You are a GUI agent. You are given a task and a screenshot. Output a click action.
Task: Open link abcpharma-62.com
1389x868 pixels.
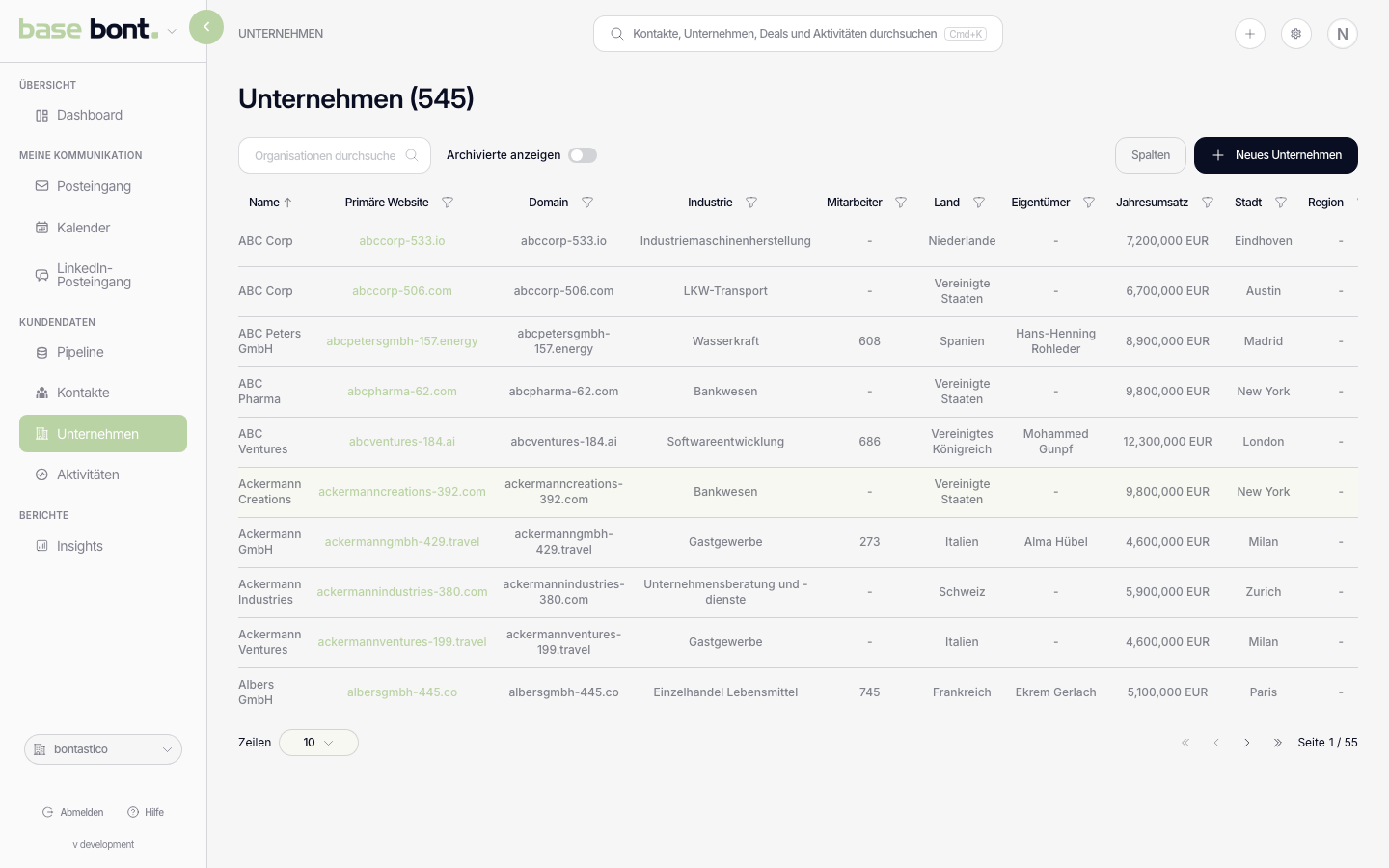point(402,392)
